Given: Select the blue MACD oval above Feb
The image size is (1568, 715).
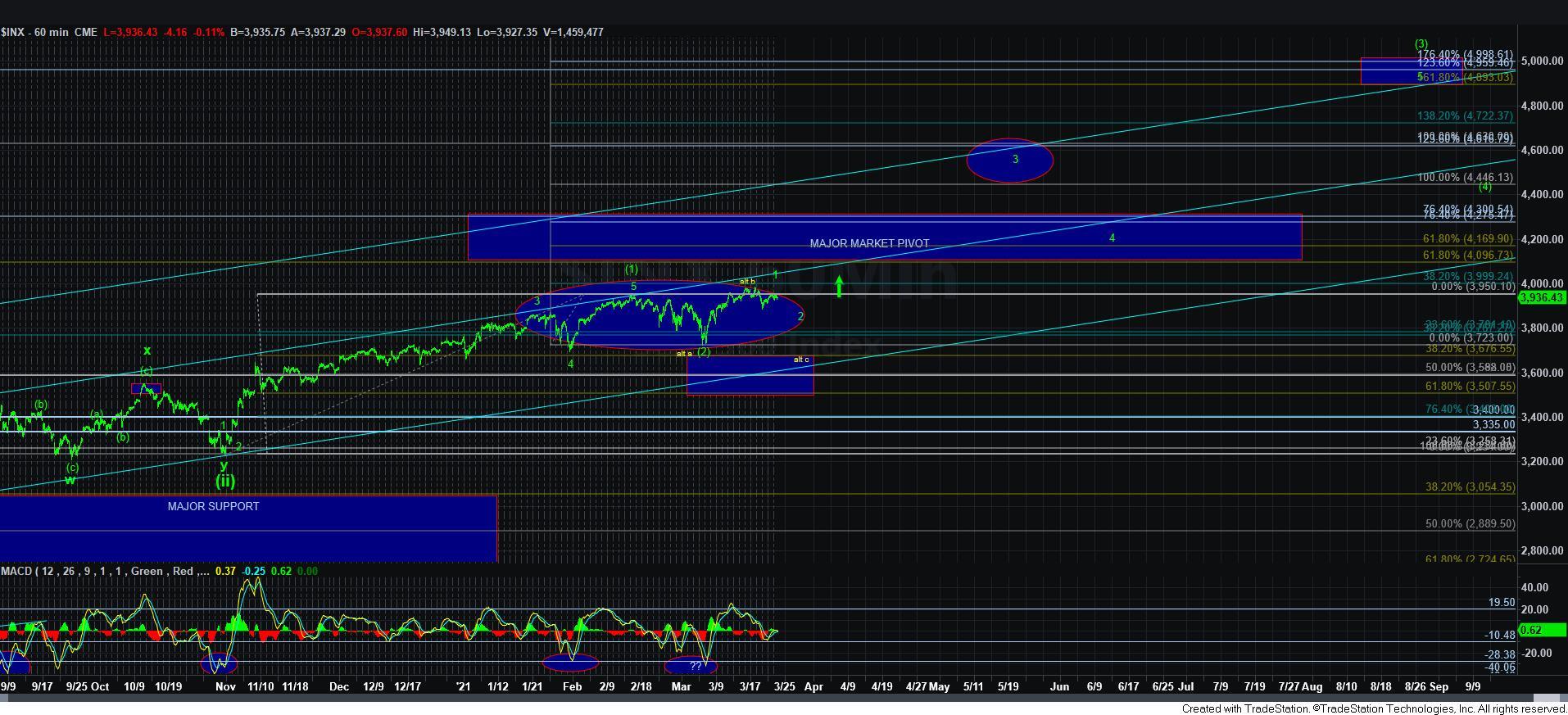Looking at the screenshot, I should pyautogui.click(x=570, y=662).
